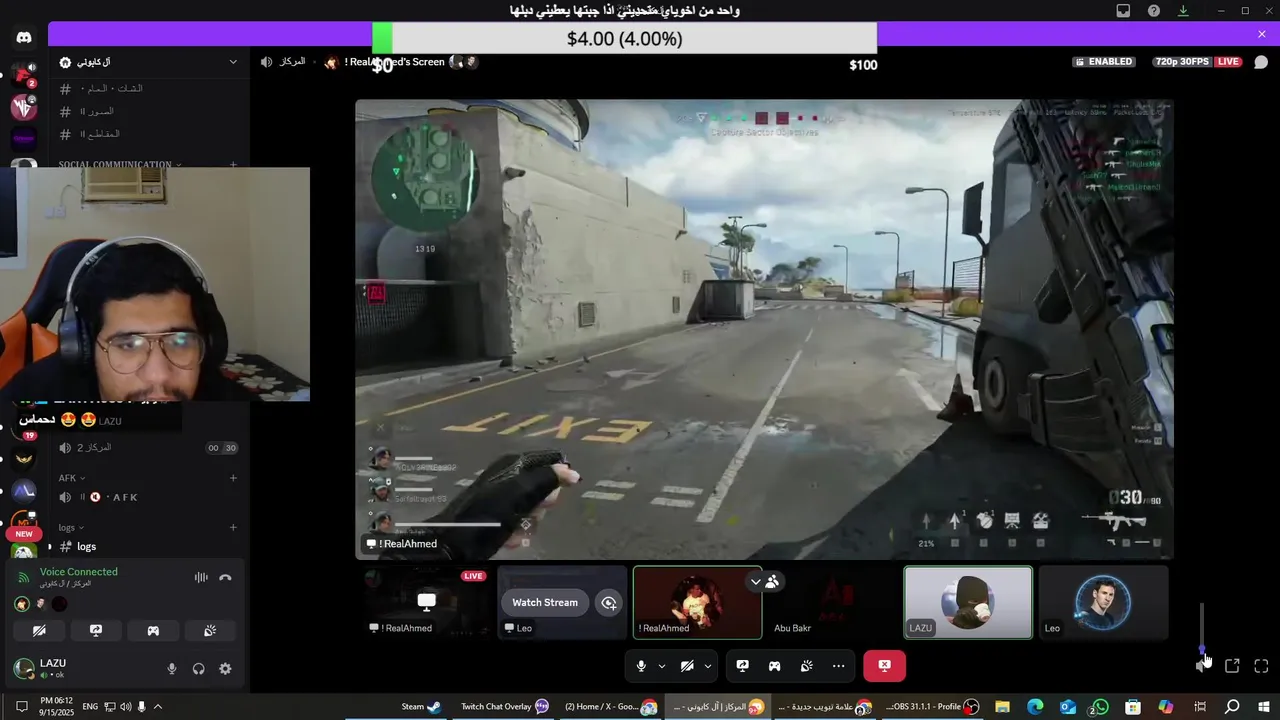Create channel in logs category

233,528
